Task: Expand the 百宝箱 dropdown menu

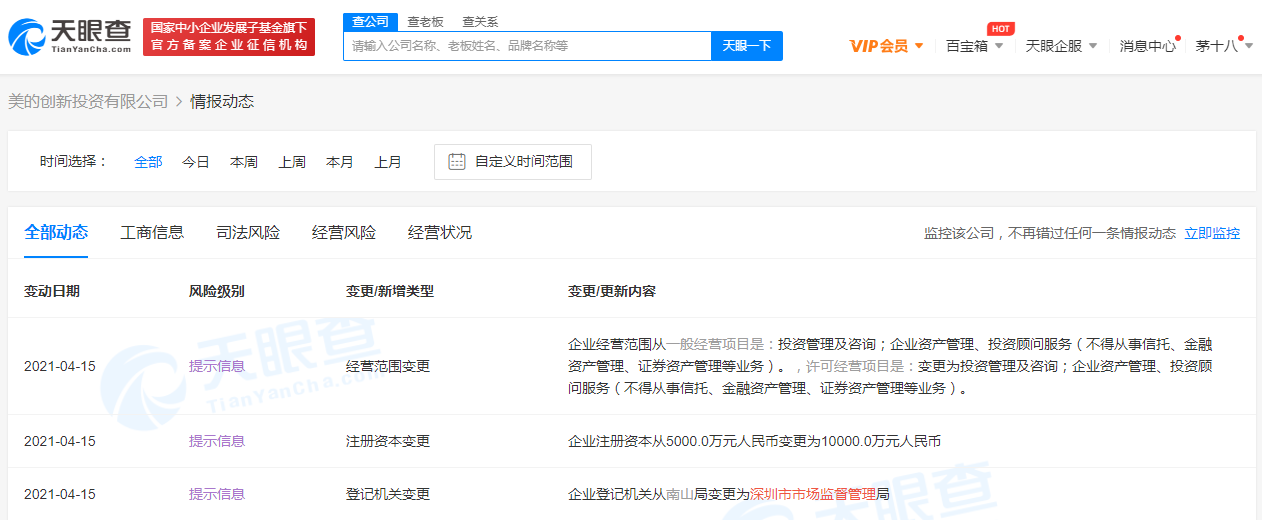Action: pos(974,46)
